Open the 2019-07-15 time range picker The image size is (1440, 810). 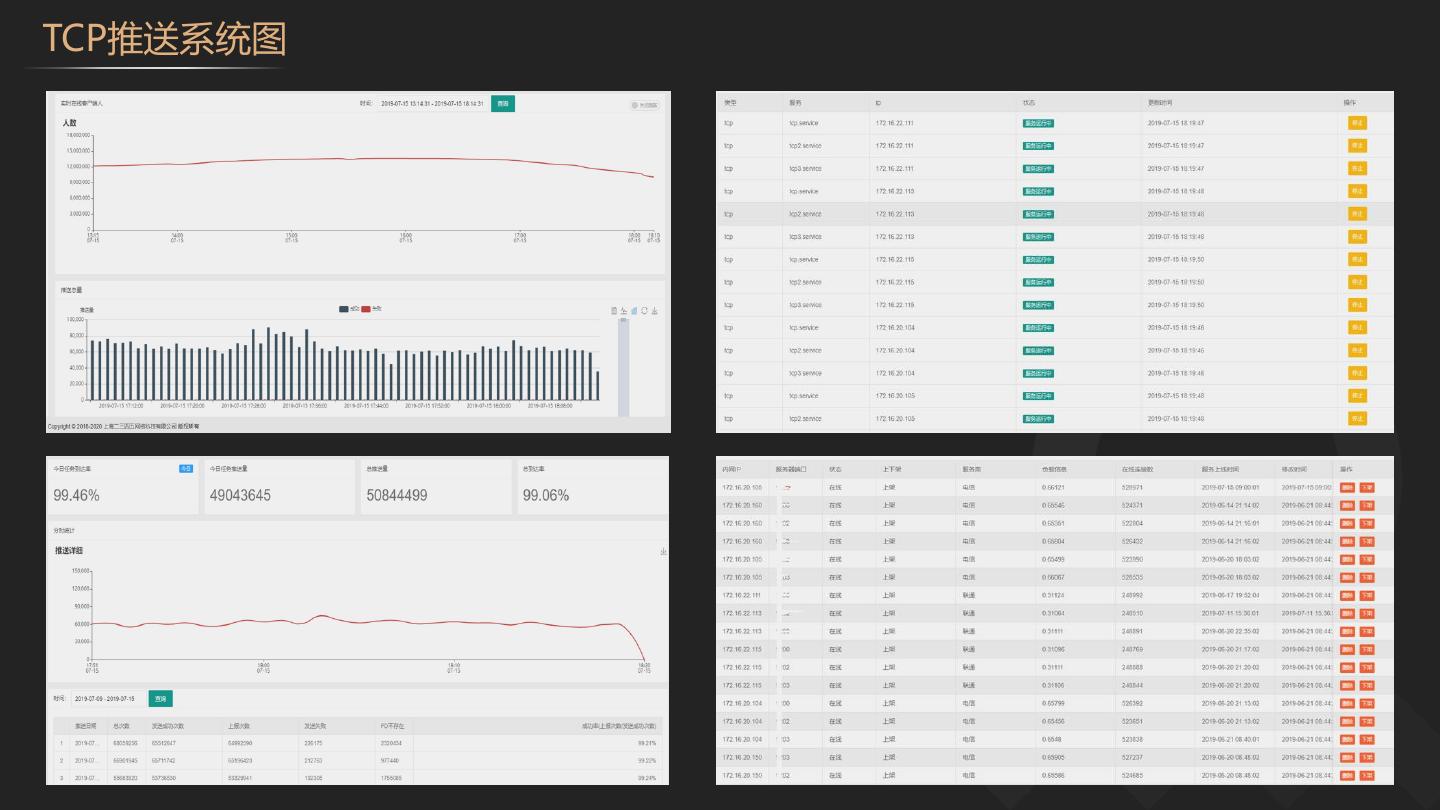(x=432, y=104)
